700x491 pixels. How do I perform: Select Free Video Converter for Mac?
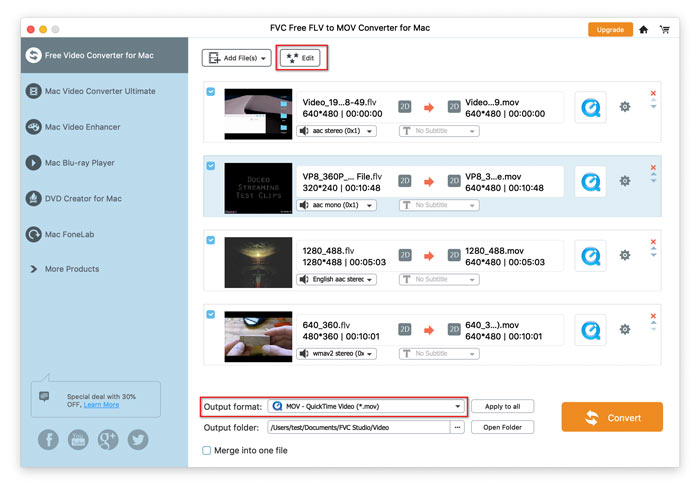click(104, 55)
